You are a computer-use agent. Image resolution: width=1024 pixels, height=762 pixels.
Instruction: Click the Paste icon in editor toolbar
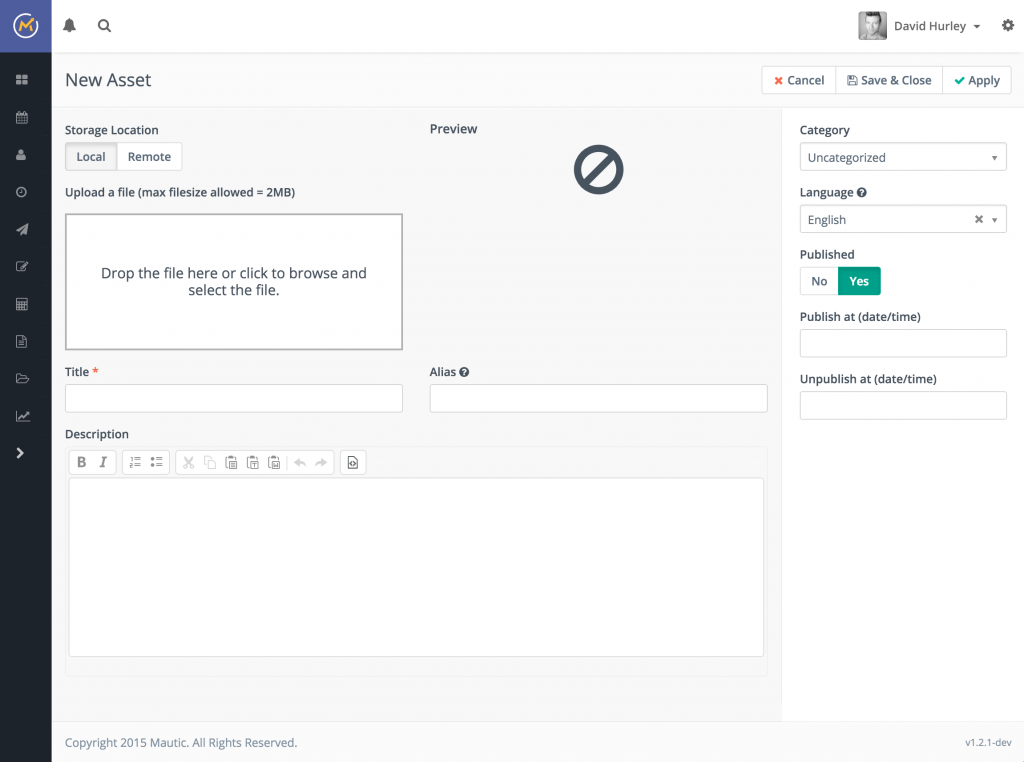231,462
